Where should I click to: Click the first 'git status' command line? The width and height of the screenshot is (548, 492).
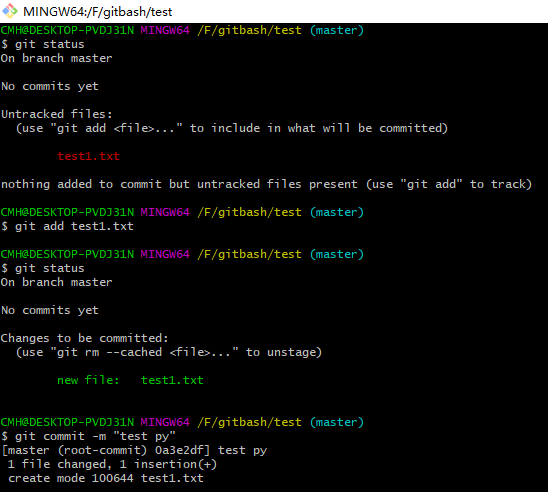(43, 44)
